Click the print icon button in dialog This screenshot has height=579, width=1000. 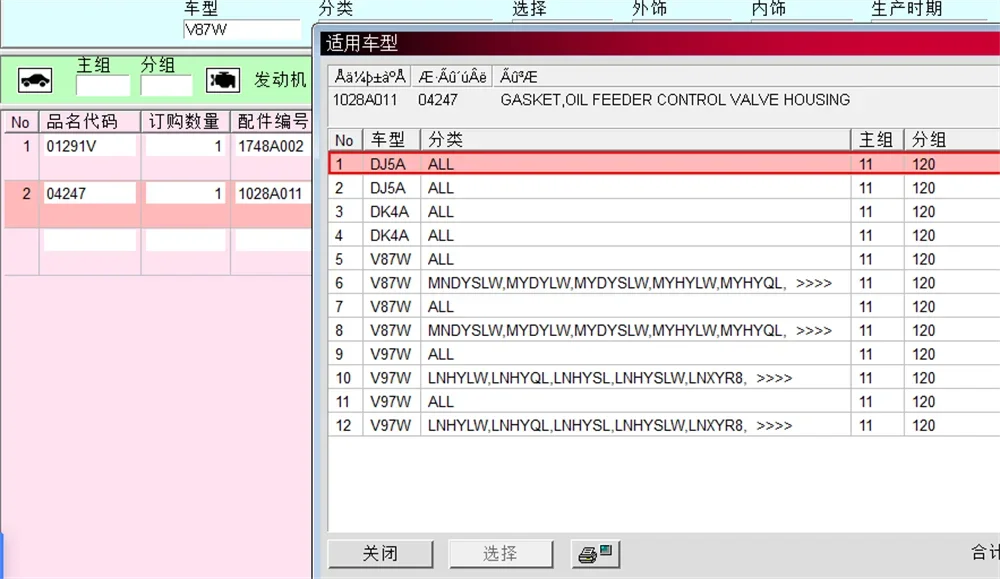pos(596,553)
